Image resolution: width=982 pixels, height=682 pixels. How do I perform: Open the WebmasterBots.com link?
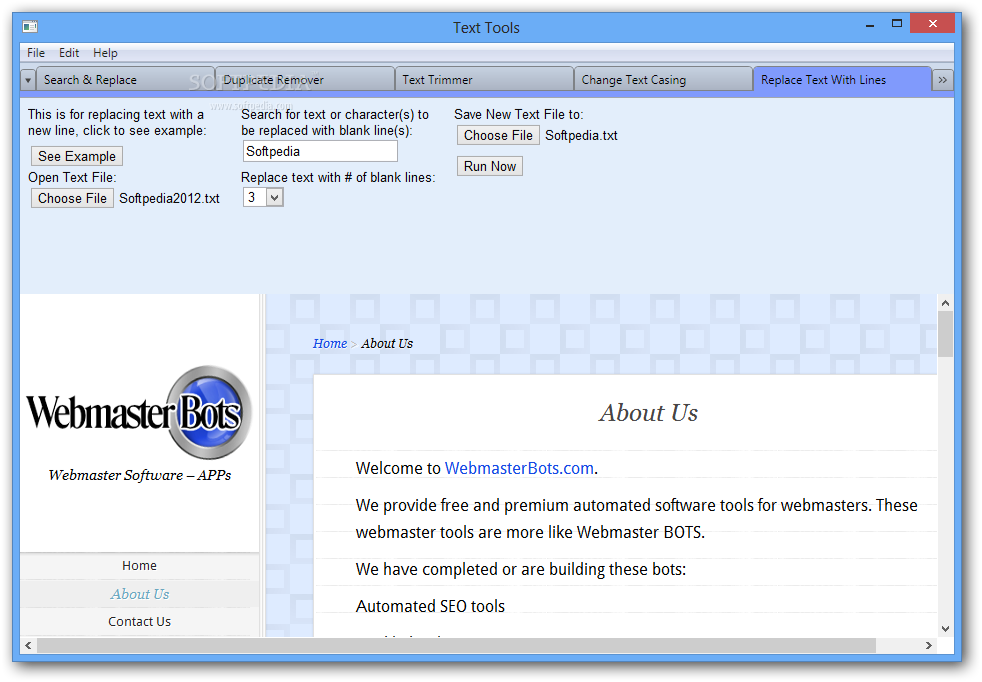click(519, 468)
